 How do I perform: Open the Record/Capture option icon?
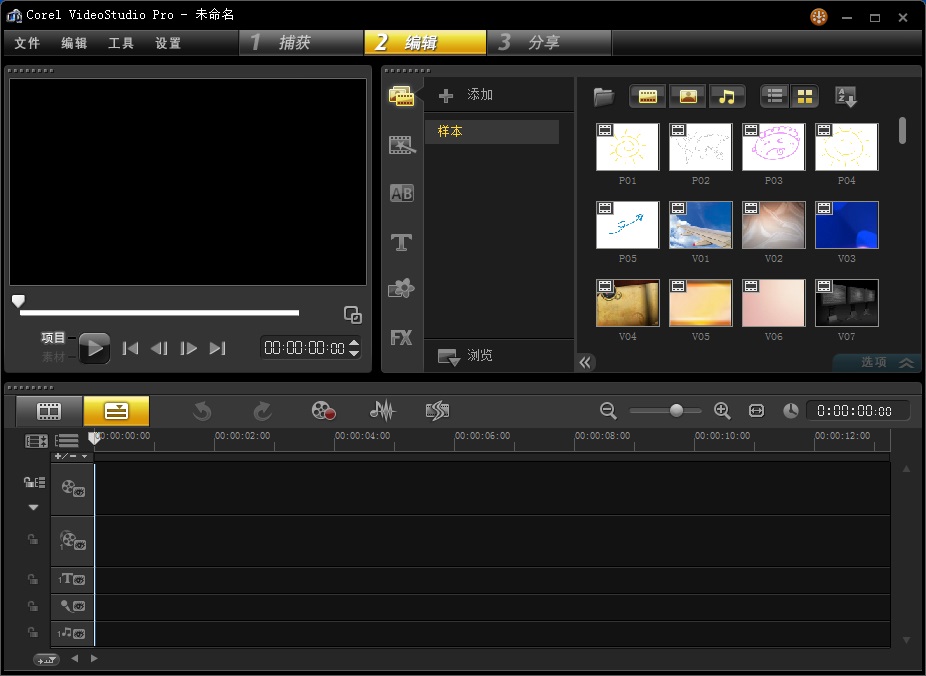click(322, 411)
